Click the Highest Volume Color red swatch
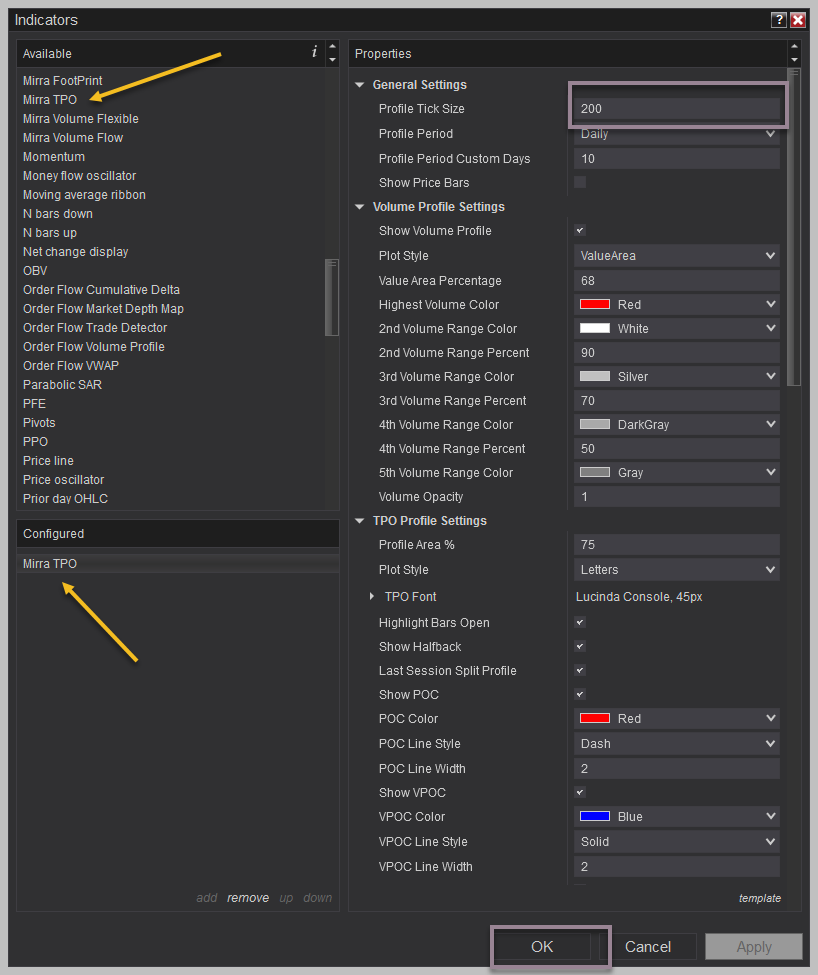Screen dimensions: 818x975 (595, 305)
